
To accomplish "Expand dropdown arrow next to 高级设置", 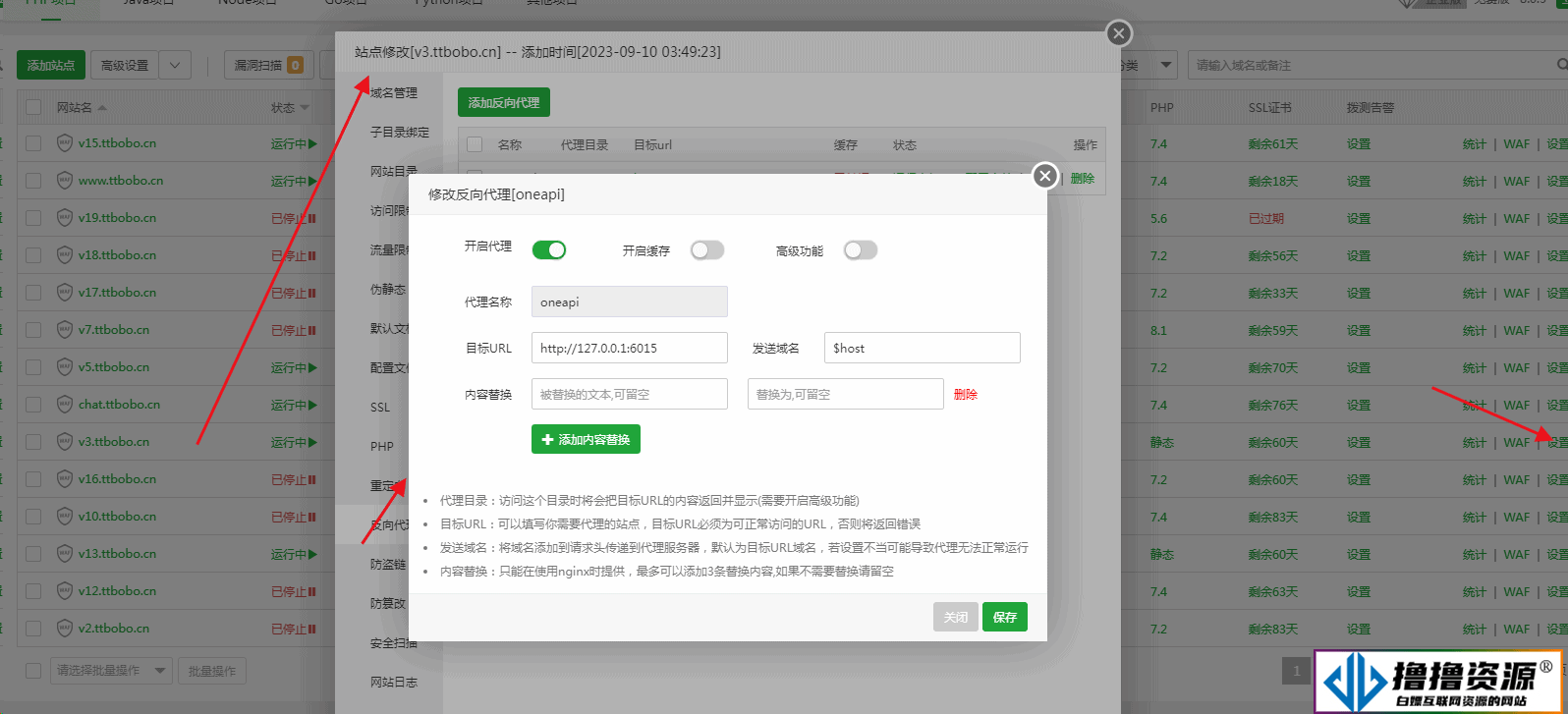I will [x=175, y=65].
